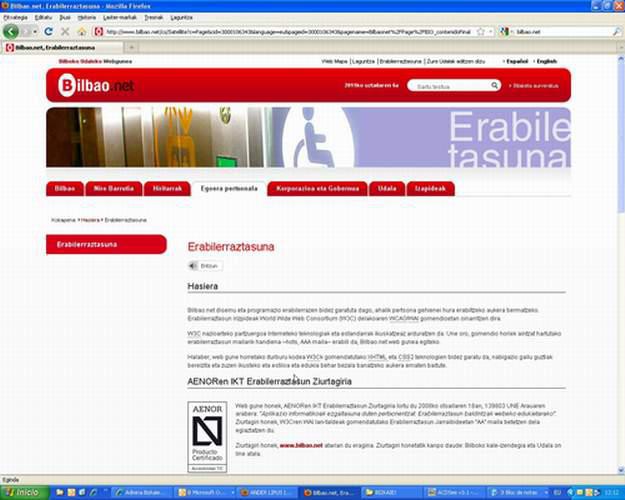This screenshot has height=500, width=625.
Task: Click the Laguntza link in page header
Action: point(364,61)
